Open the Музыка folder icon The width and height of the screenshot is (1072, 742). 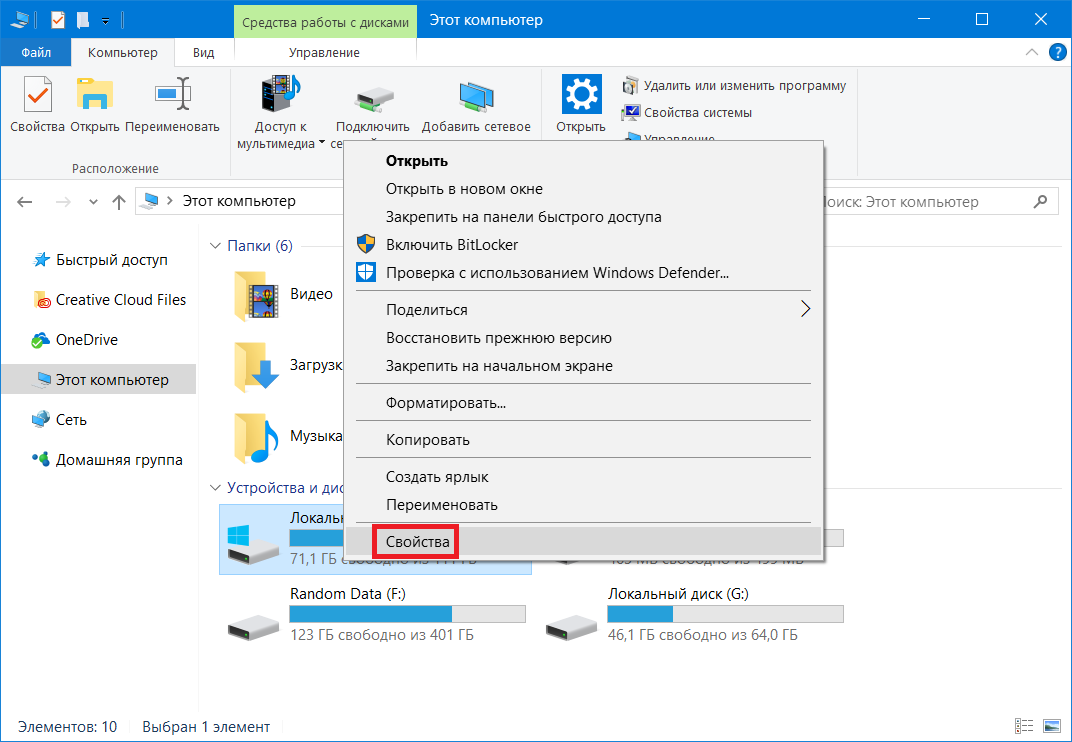tap(256, 438)
